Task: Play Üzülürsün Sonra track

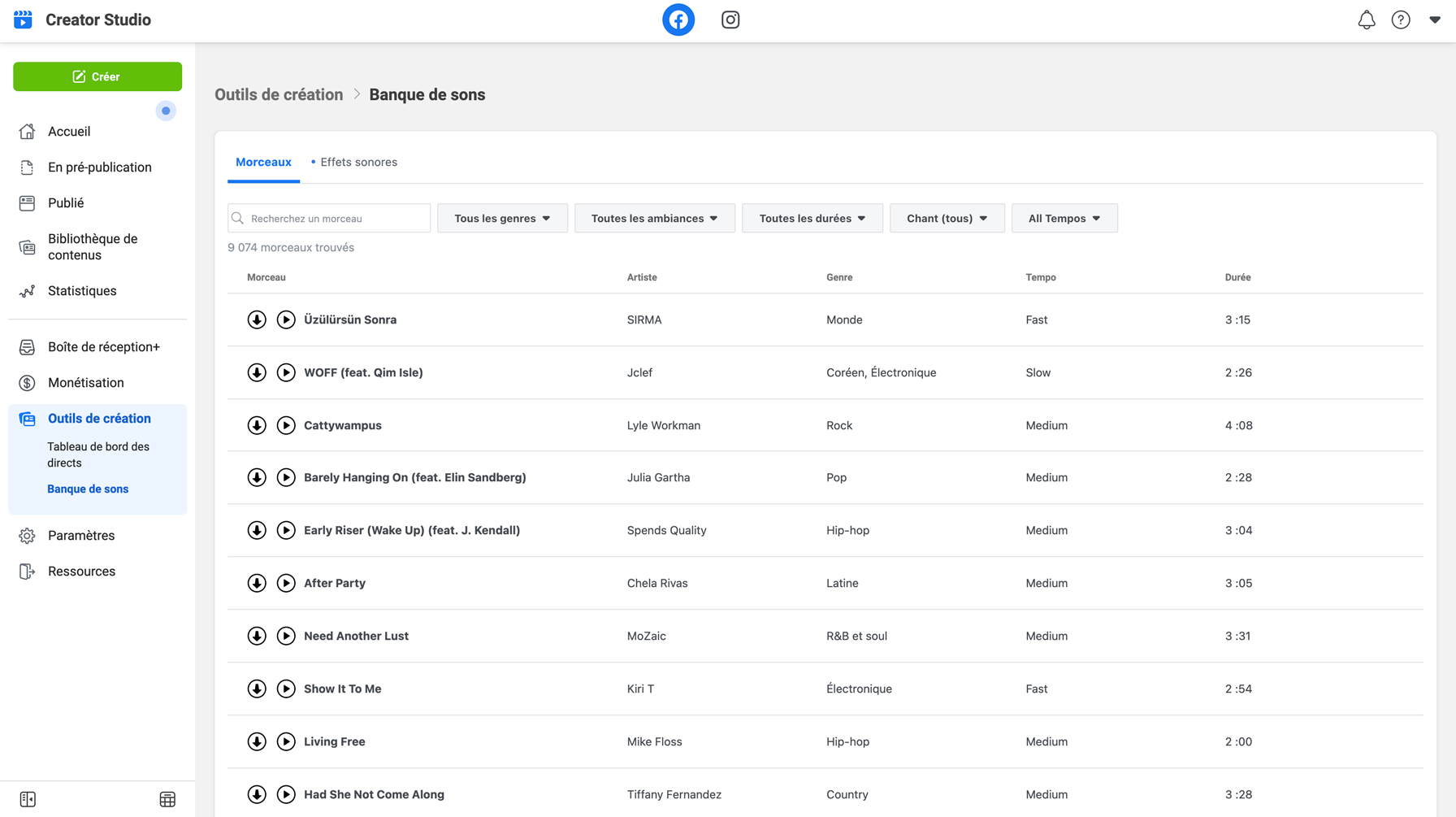Action: pyautogui.click(x=286, y=319)
